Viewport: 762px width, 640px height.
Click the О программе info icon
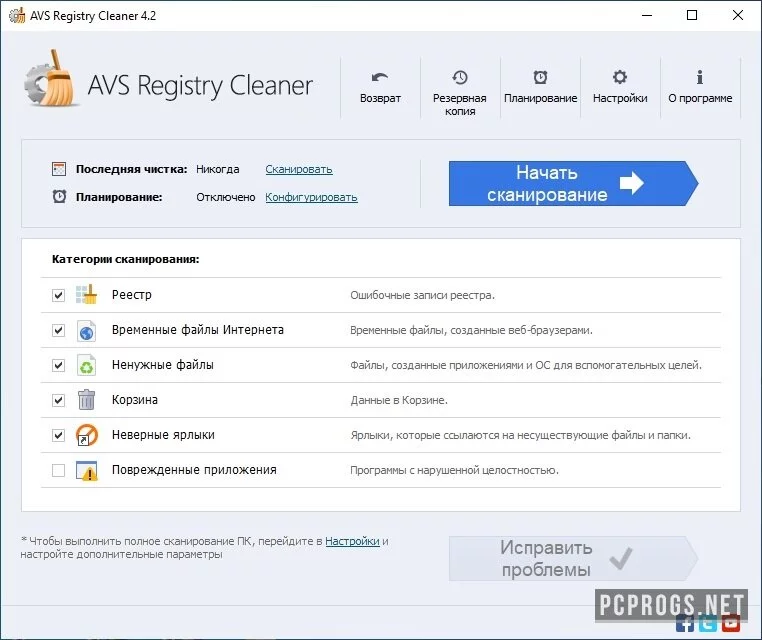click(x=700, y=77)
